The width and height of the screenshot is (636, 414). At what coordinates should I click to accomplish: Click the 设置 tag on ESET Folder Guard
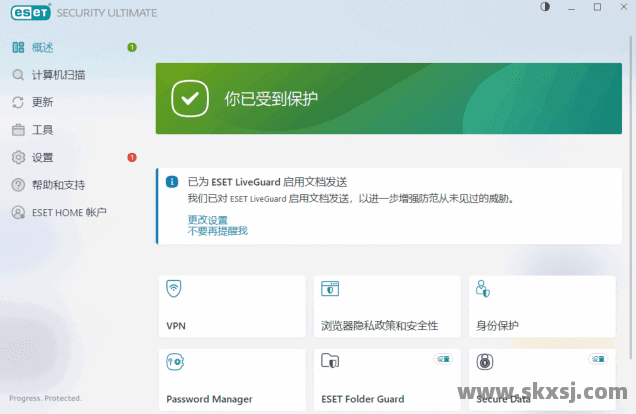[443, 357]
